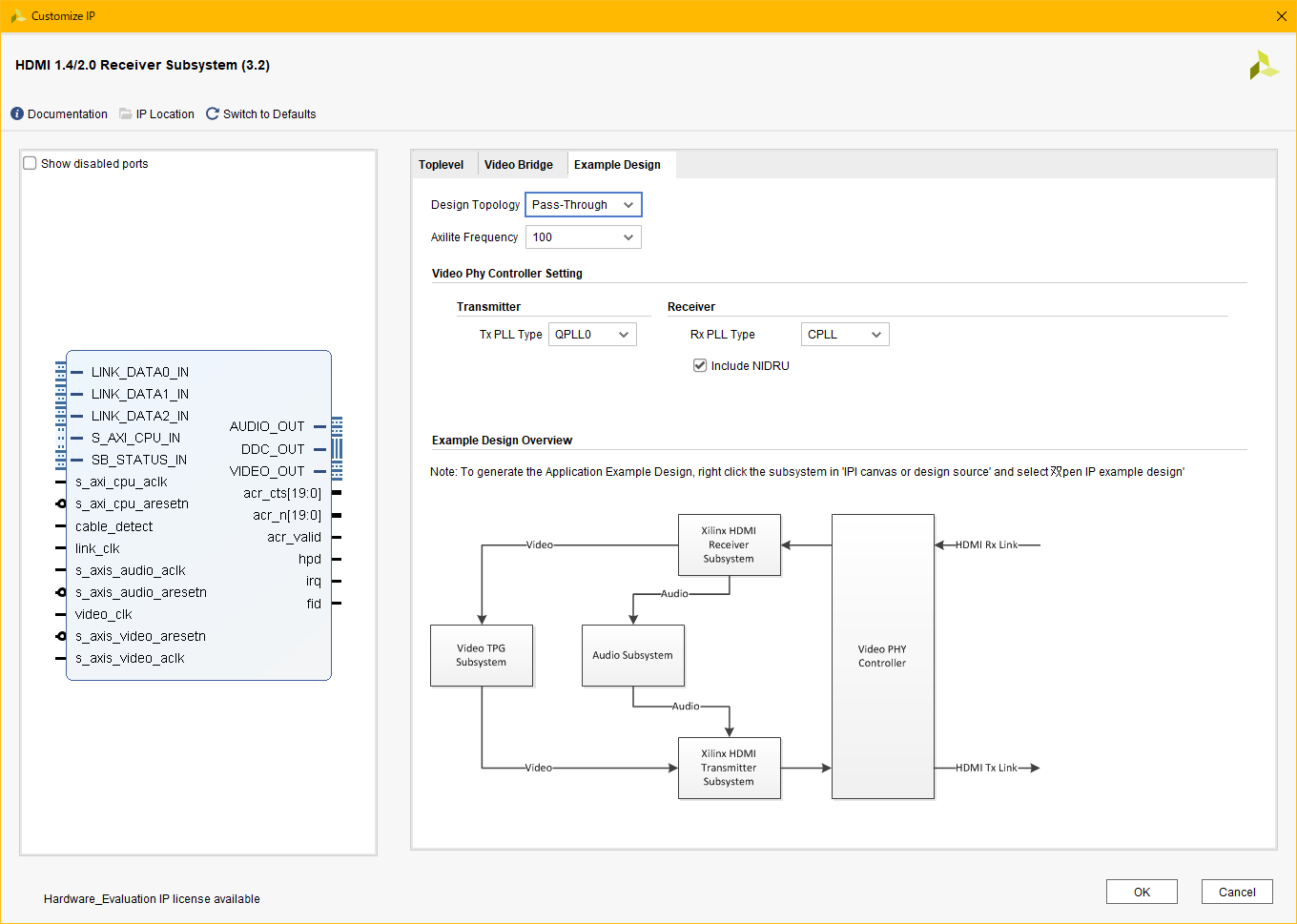Click the IP Location folder icon
Image resolution: width=1297 pixels, height=924 pixels.
point(126,113)
